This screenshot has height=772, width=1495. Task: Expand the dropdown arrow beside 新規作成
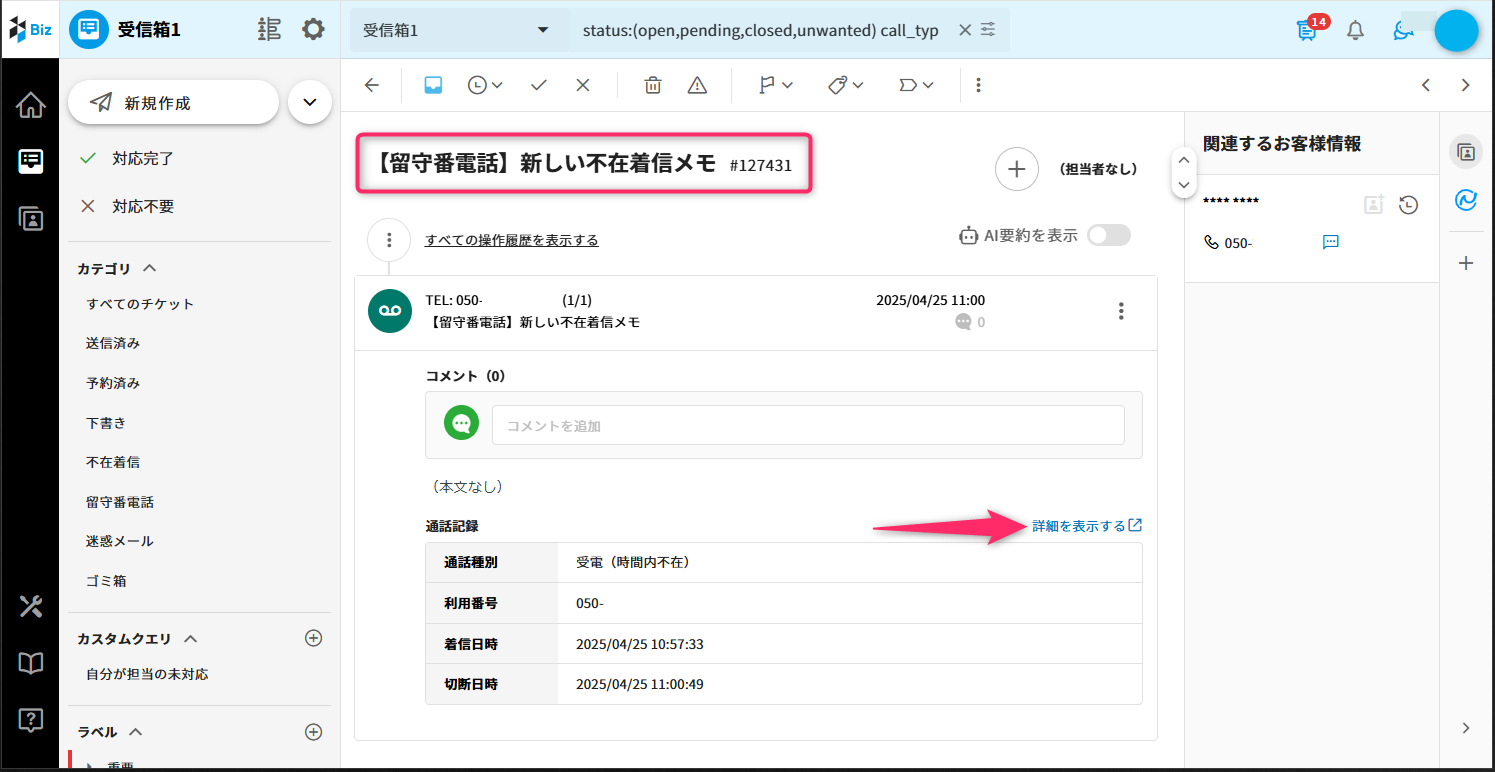(310, 102)
